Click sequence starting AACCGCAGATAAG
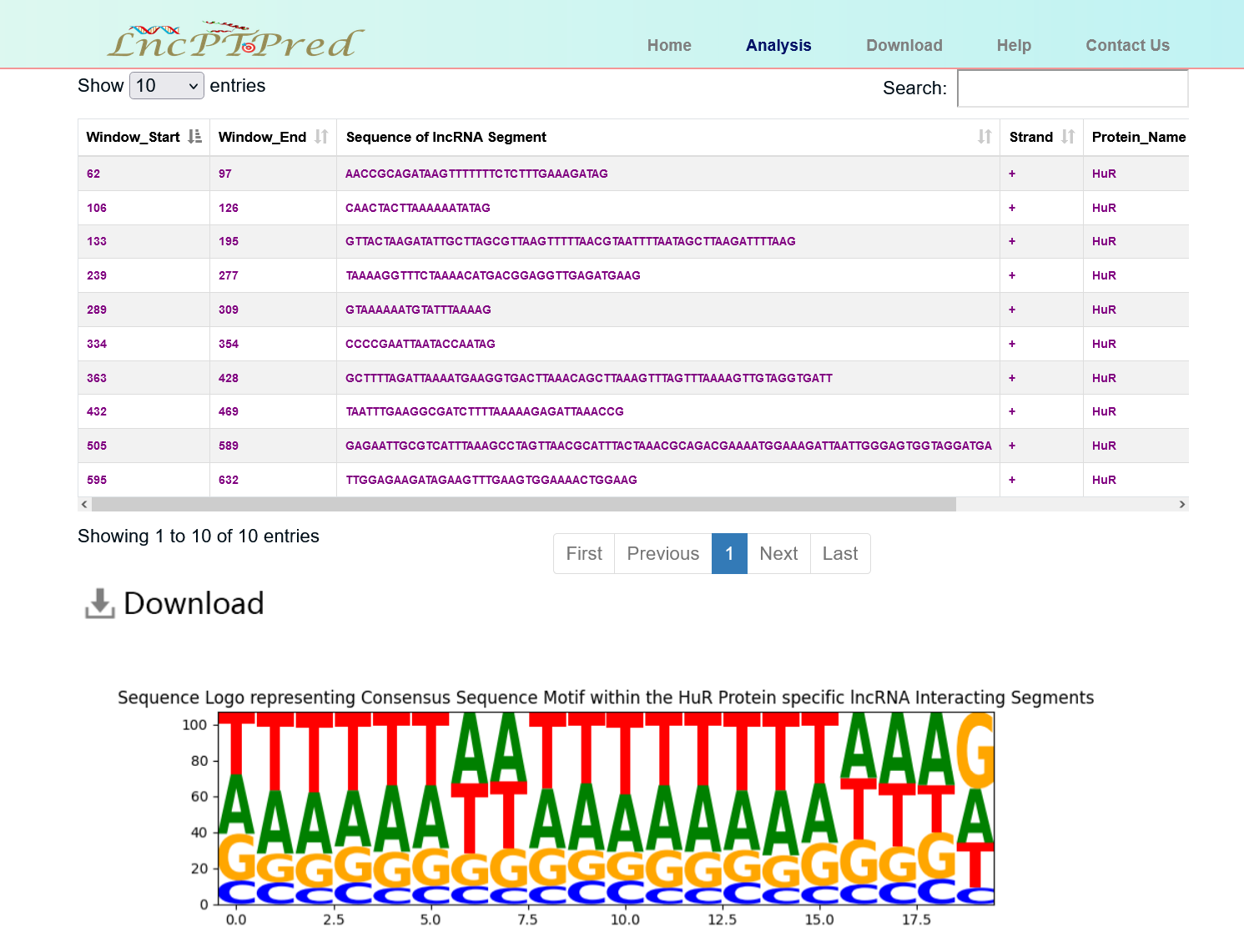The width and height of the screenshot is (1244, 952). pos(476,174)
